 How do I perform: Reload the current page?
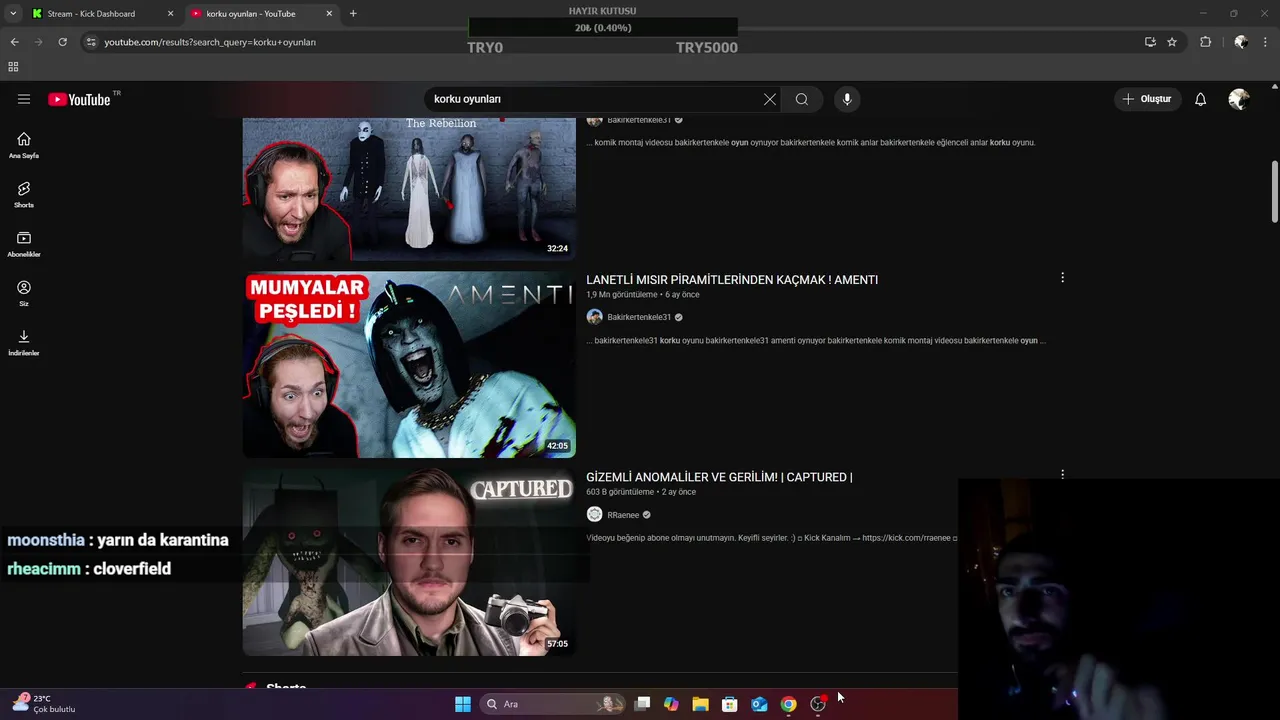pos(62,42)
